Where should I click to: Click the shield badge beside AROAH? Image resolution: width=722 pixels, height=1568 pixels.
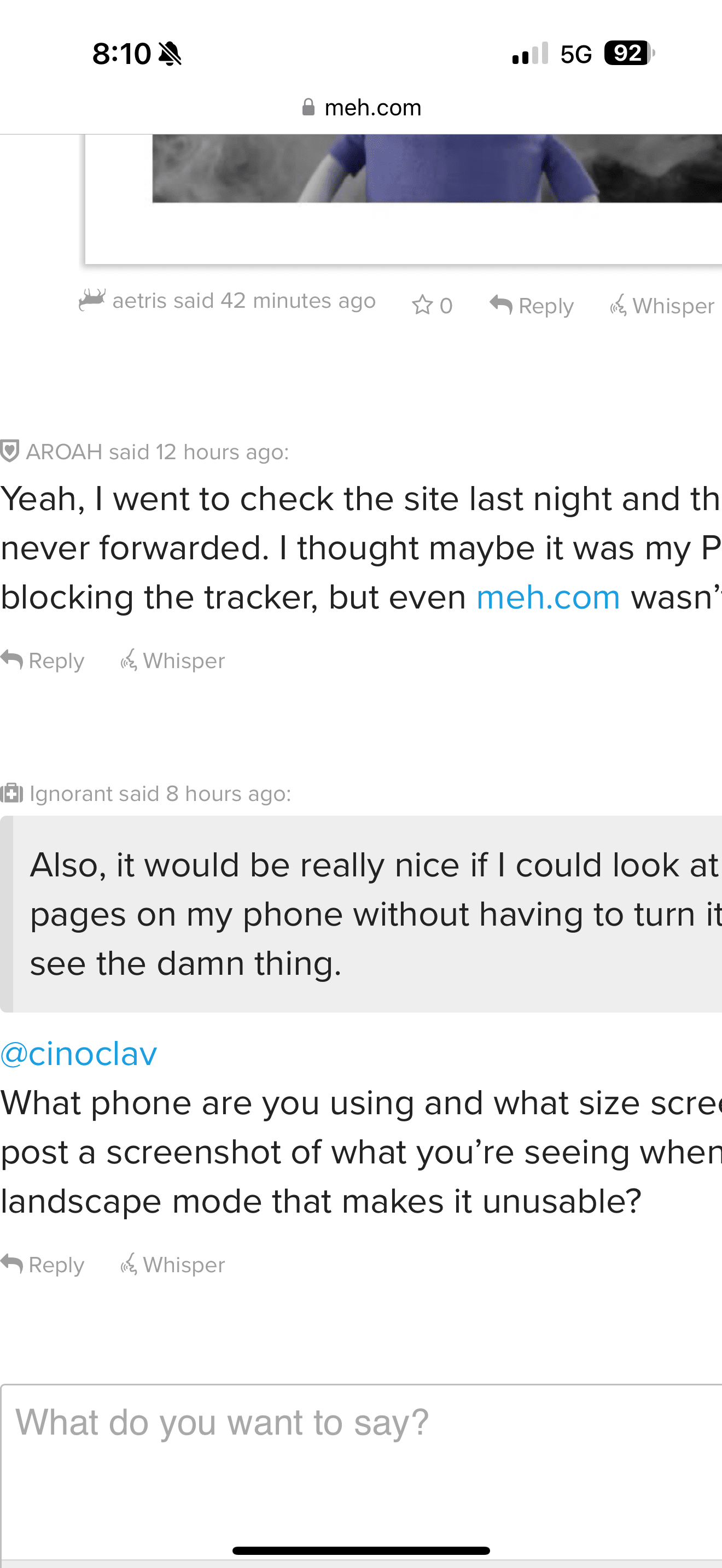pos(10,452)
